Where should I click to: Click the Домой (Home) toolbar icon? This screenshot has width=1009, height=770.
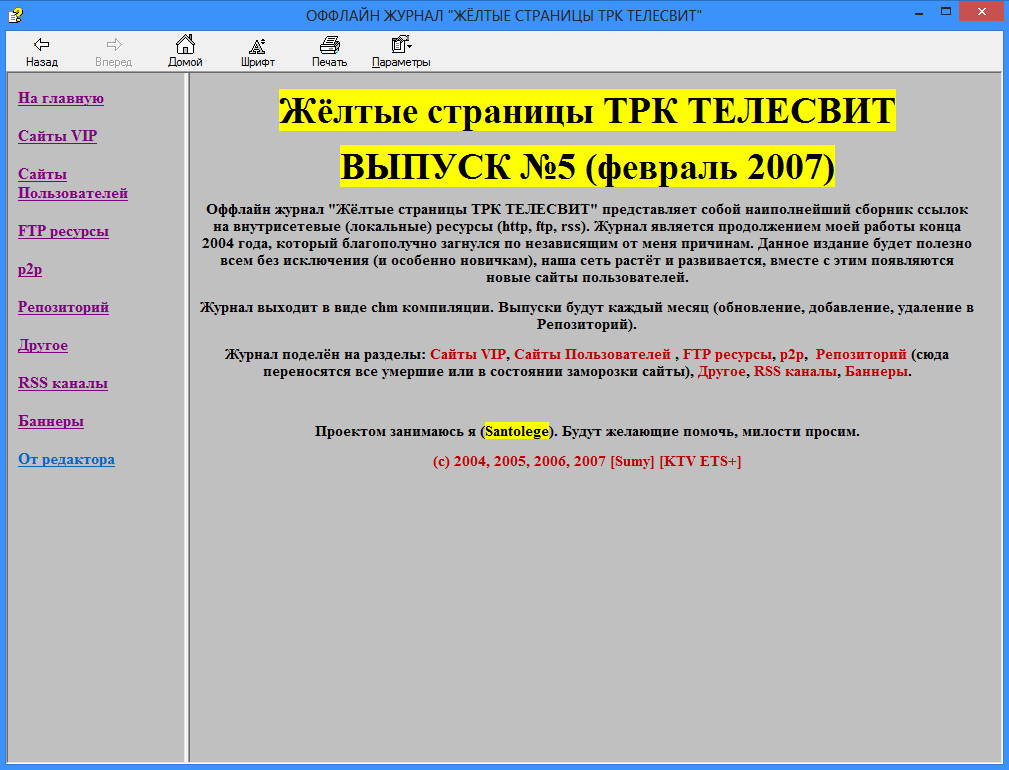pos(185,51)
